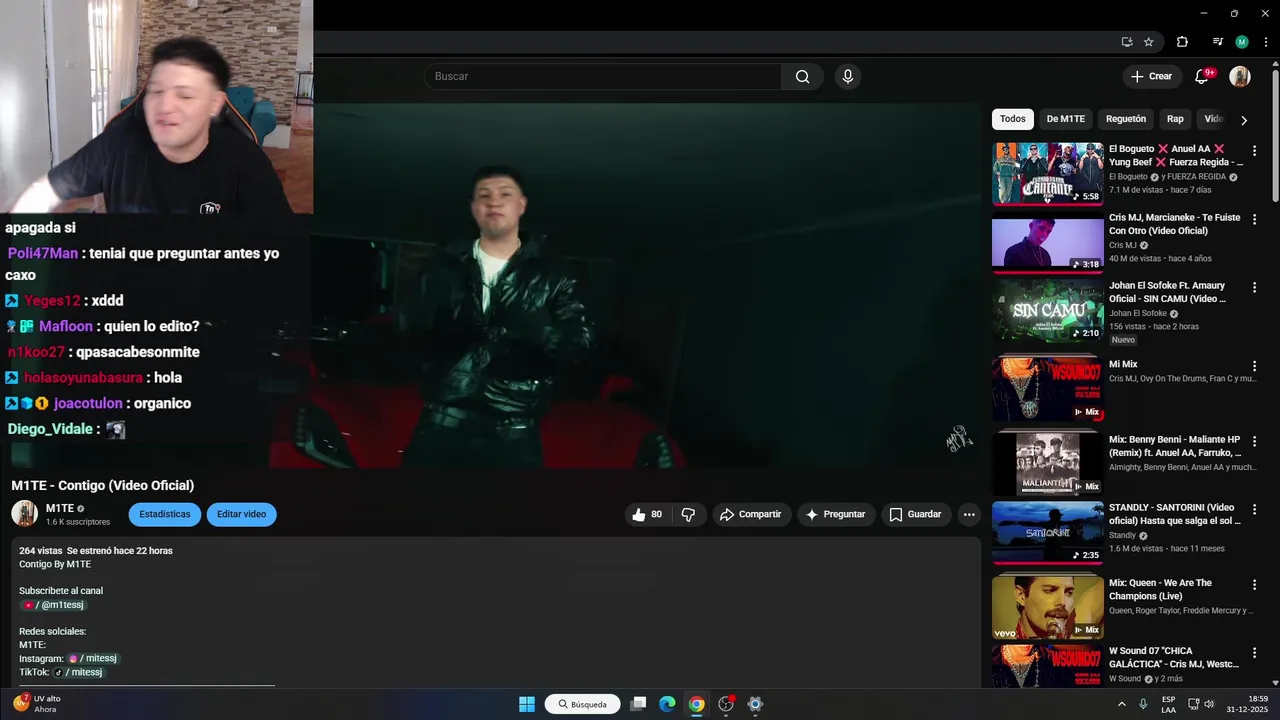Screen dimensions: 1280x720
Task: Open Google Chrome taskbar icon
Action: click(x=696, y=704)
